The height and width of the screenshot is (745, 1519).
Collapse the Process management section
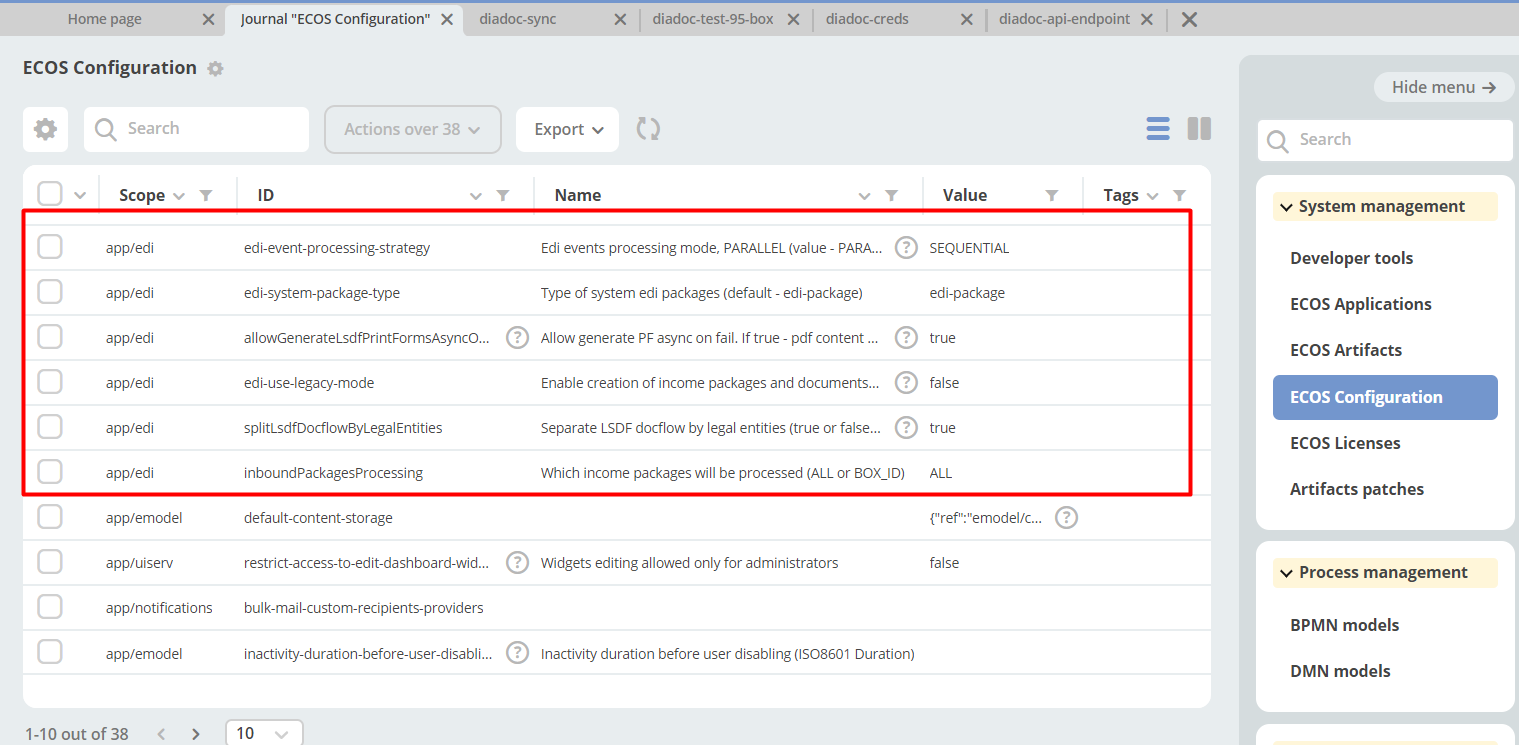tap(1385, 573)
